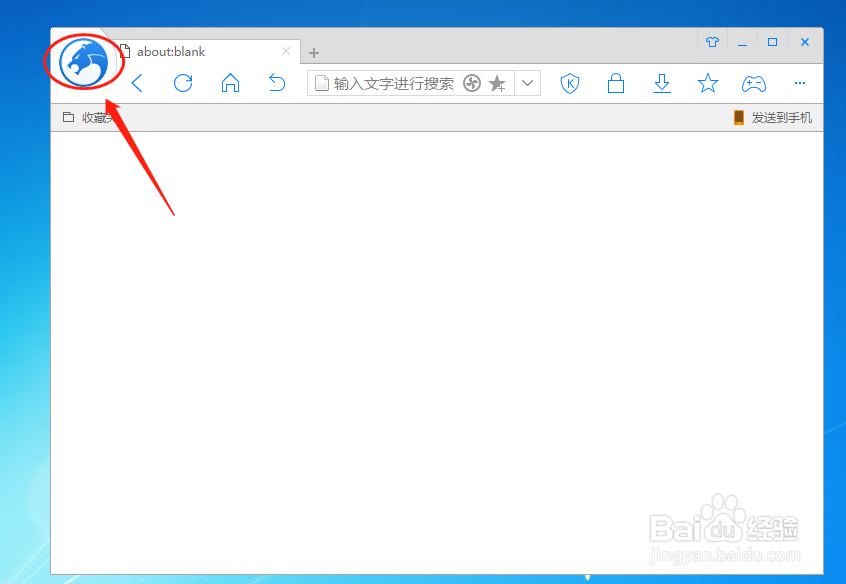Open the 收藏夹 bookmarks folder
The width and height of the screenshot is (846, 584).
pyautogui.click(x=90, y=117)
